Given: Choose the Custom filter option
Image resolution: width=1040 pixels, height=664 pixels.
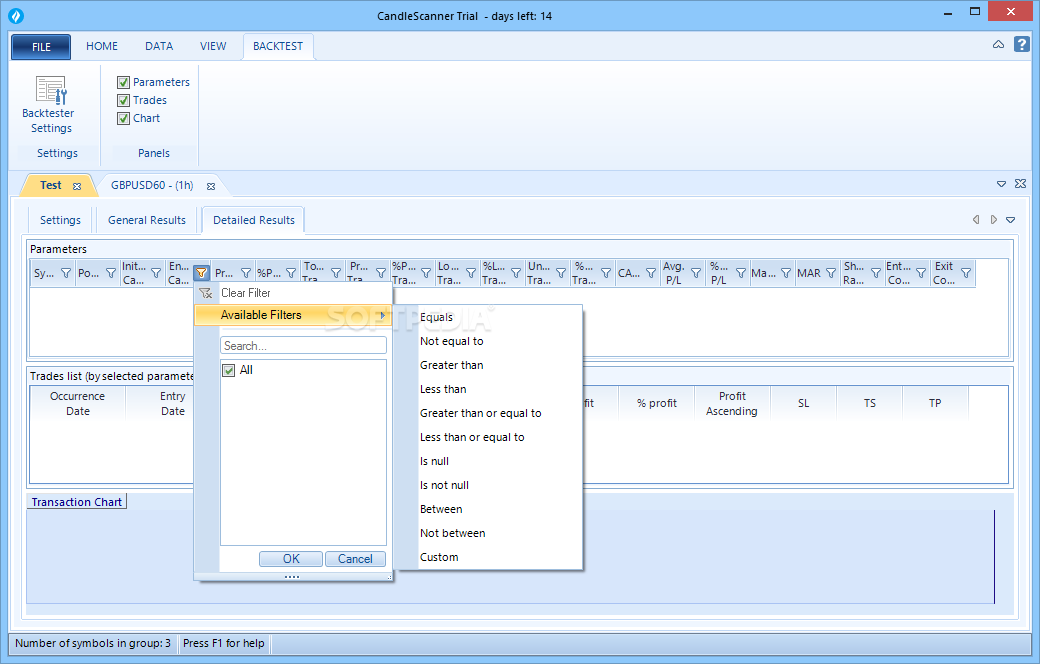Looking at the screenshot, I should pos(438,557).
